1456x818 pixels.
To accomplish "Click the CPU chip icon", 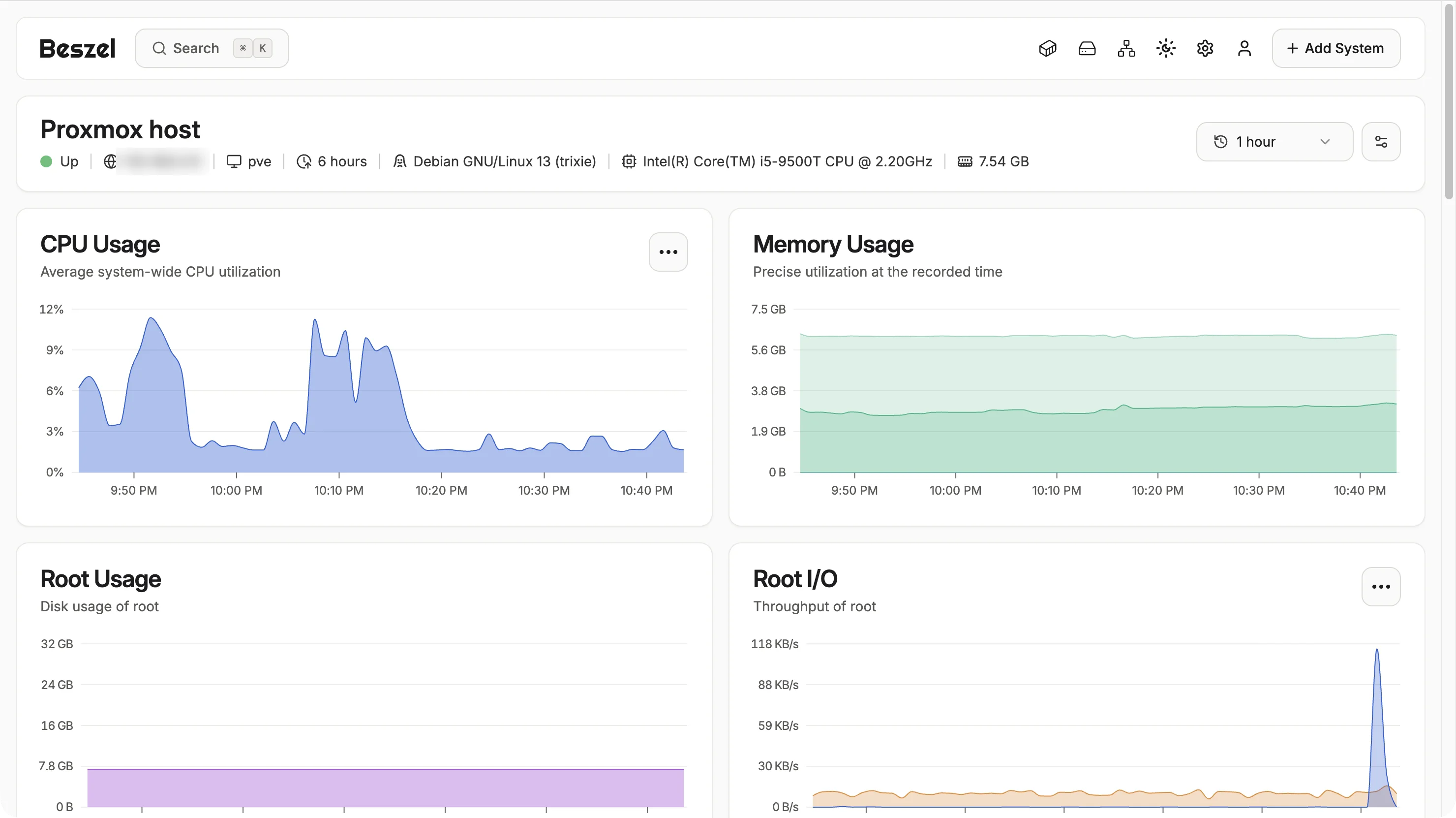I will [629, 162].
